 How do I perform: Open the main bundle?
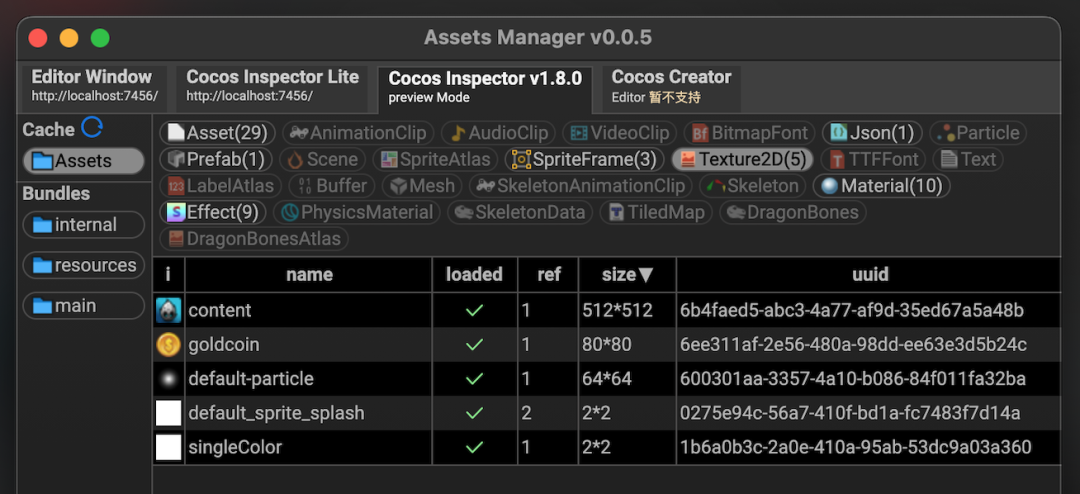pyautogui.click(x=83, y=305)
